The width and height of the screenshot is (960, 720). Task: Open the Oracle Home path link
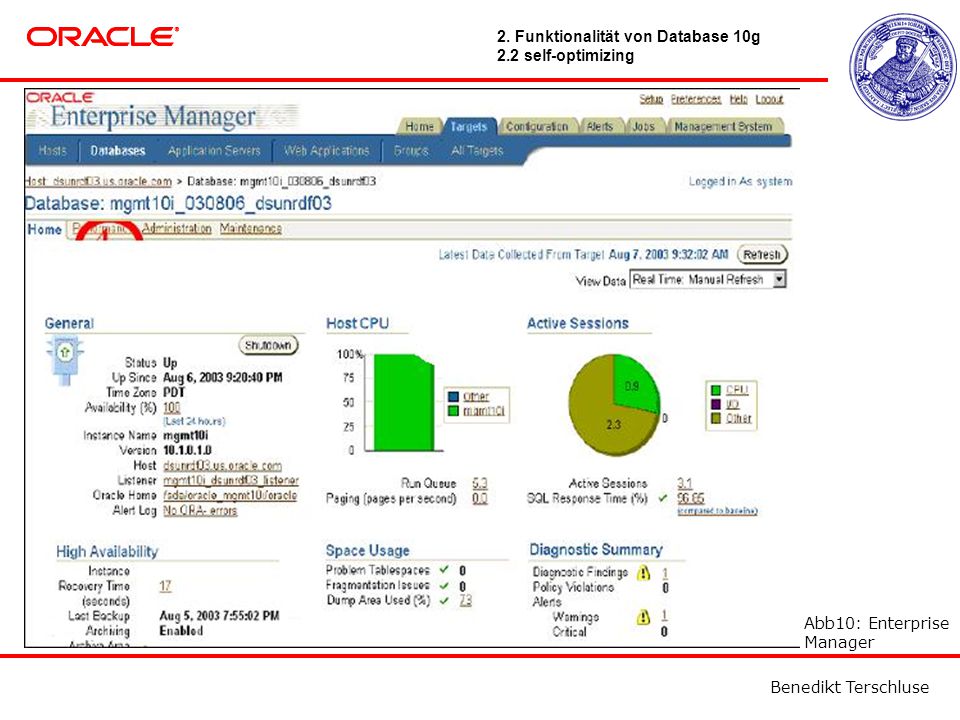(230, 495)
